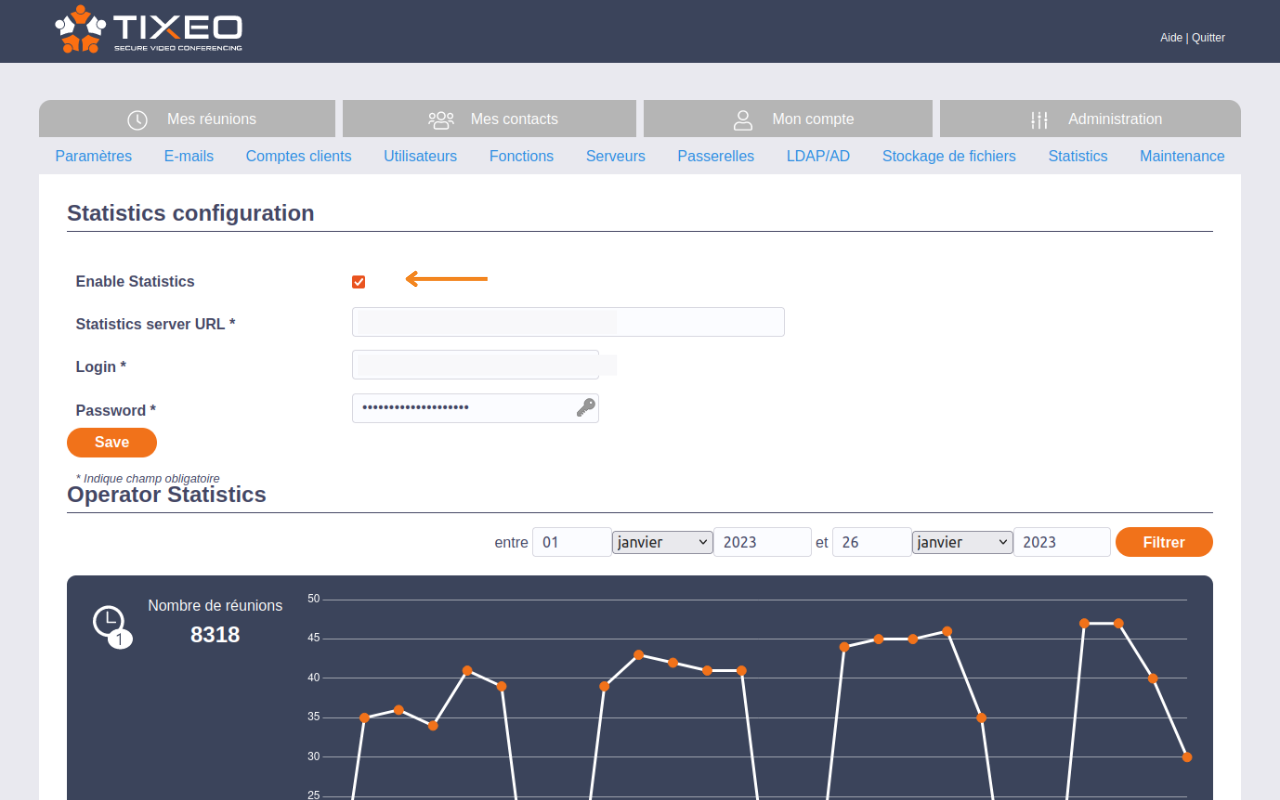Open the Paramètres submenu
The width and height of the screenshot is (1280, 800).
pyautogui.click(x=93, y=156)
